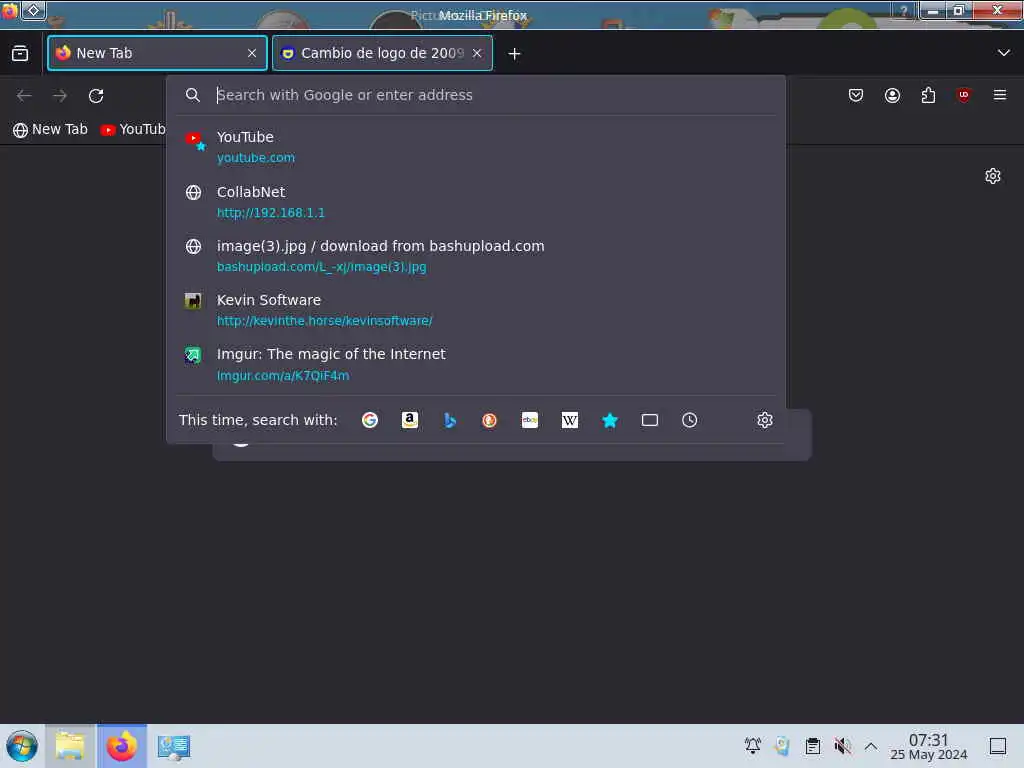Open the notifications bell tray icon
Viewport: 1024px width, 768px height.
(x=752, y=745)
